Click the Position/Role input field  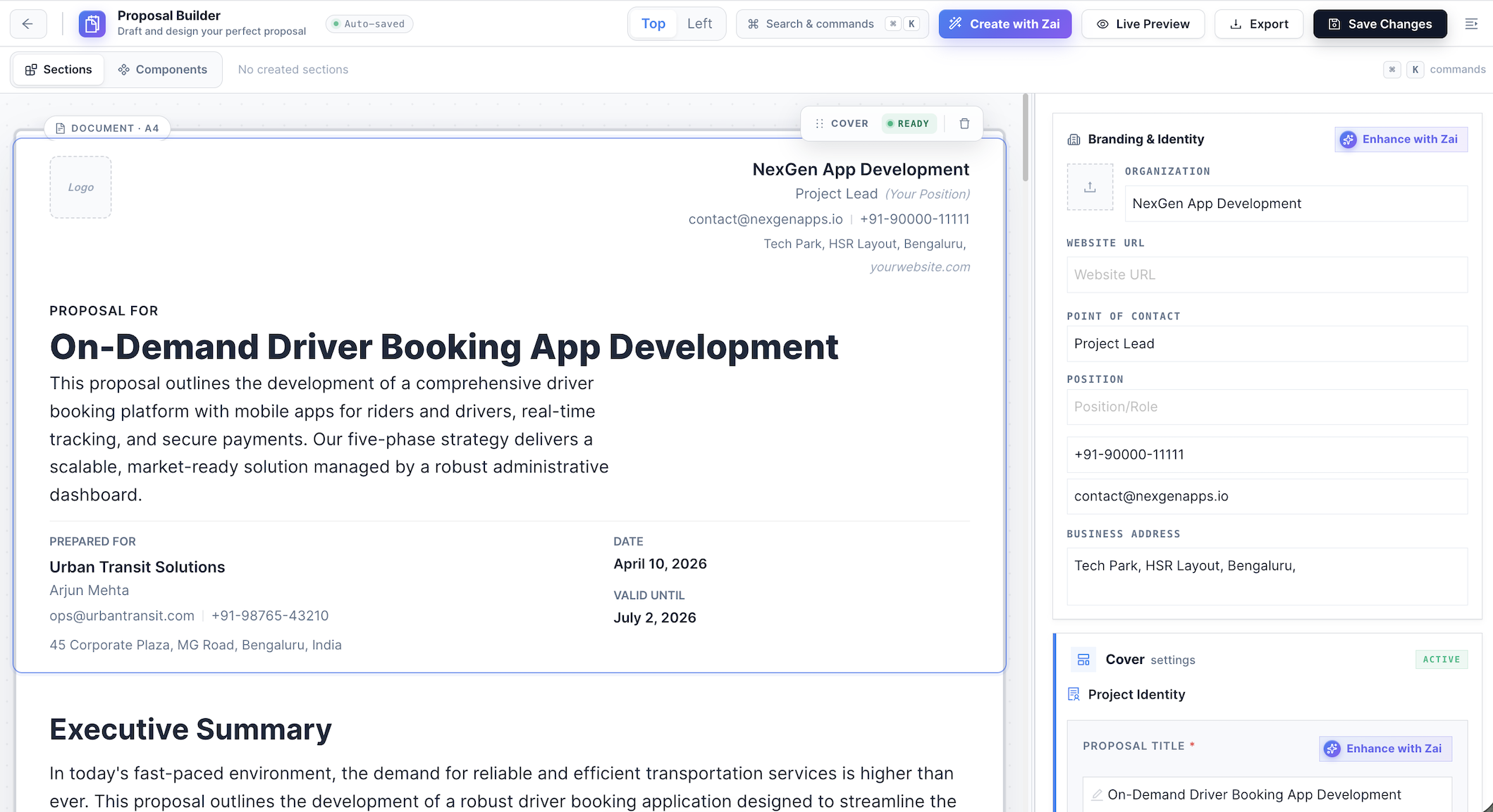tap(1267, 407)
